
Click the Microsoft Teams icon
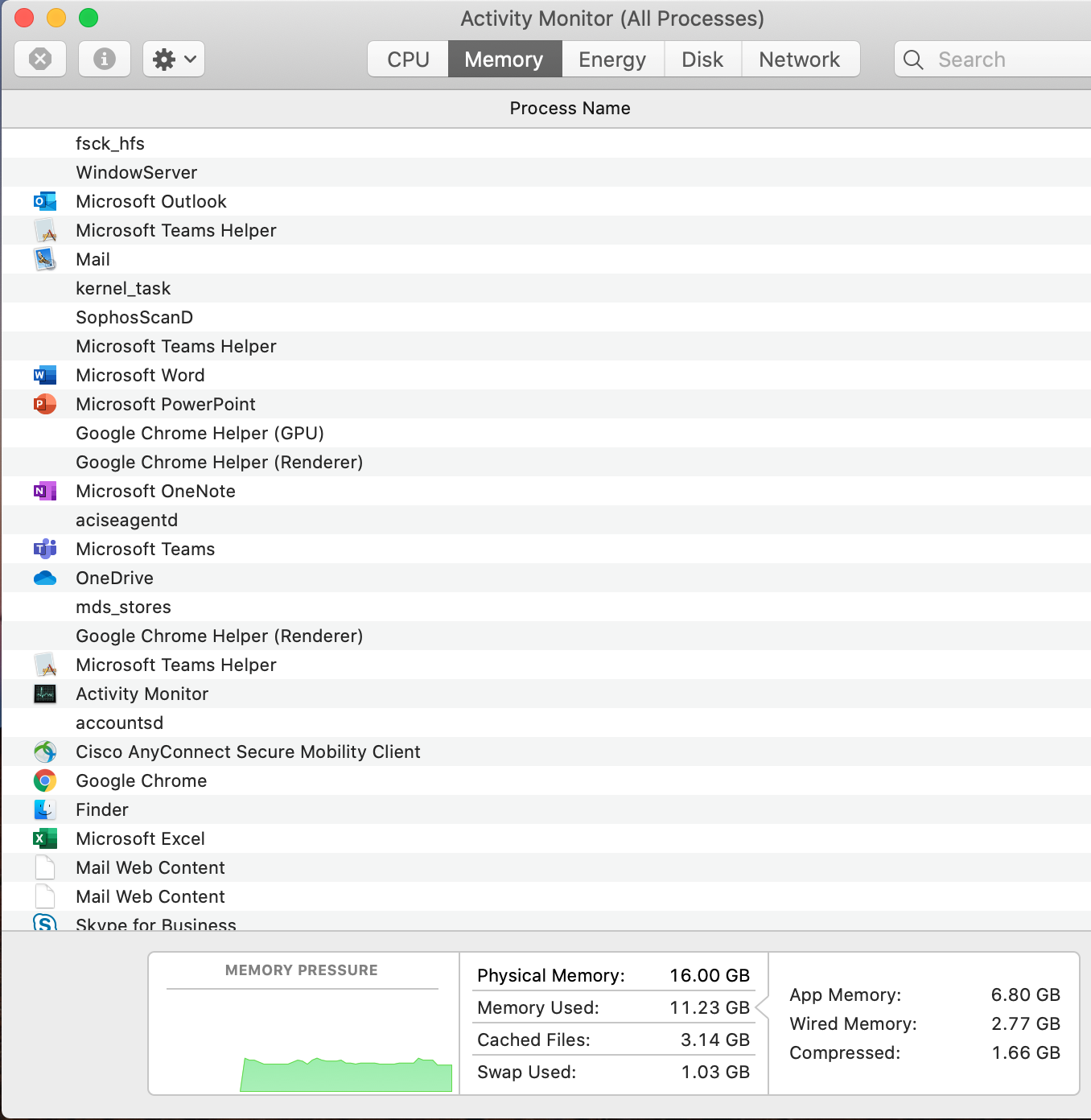click(x=45, y=549)
